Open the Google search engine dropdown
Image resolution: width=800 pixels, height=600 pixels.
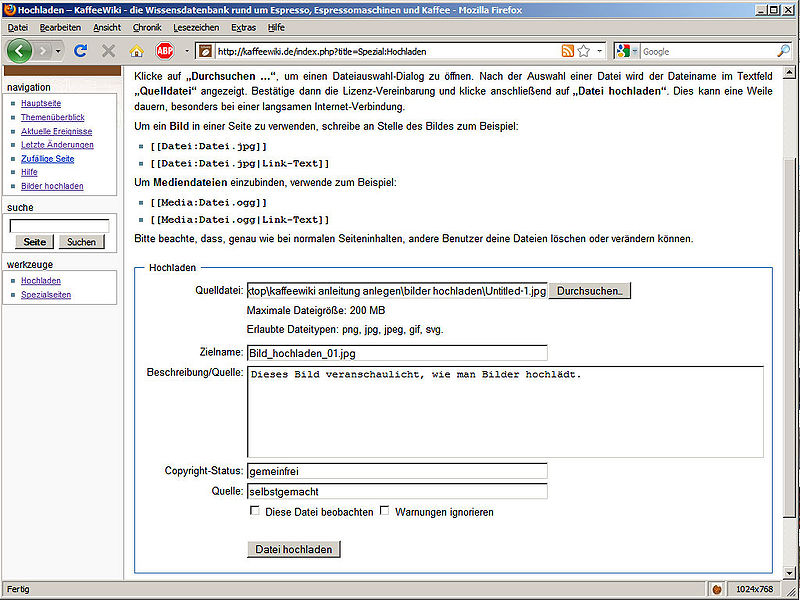point(626,51)
